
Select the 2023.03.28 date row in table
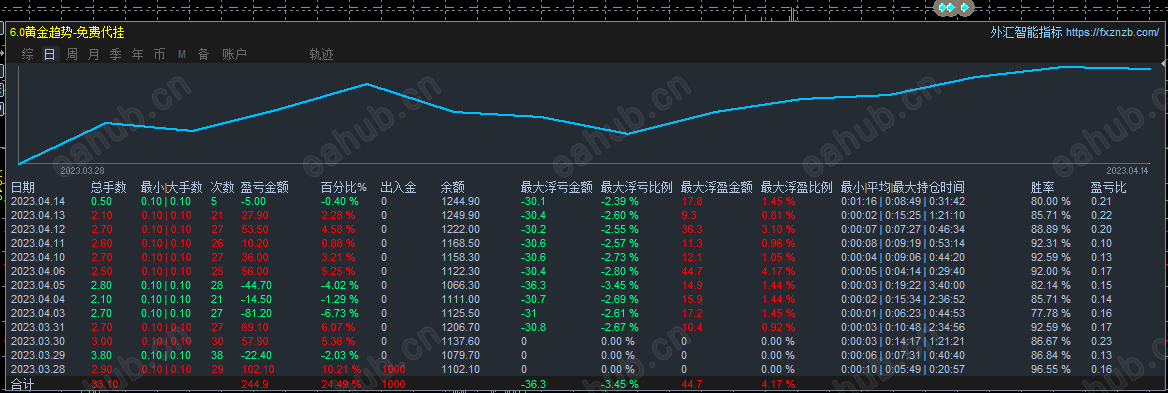point(38,369)
